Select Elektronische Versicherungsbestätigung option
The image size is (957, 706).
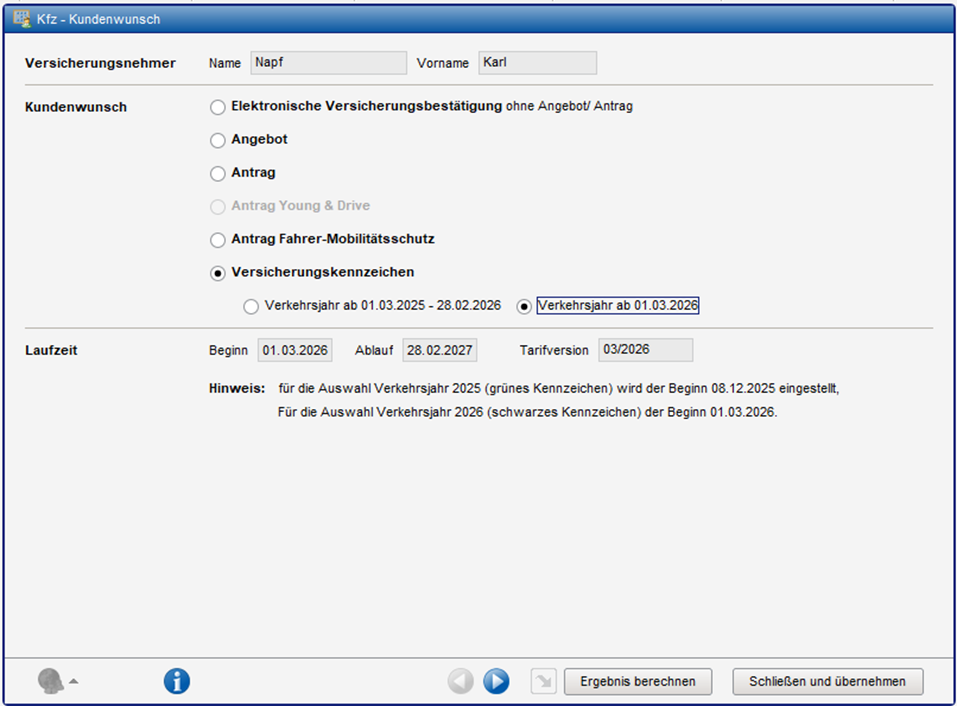coord(218,107)
